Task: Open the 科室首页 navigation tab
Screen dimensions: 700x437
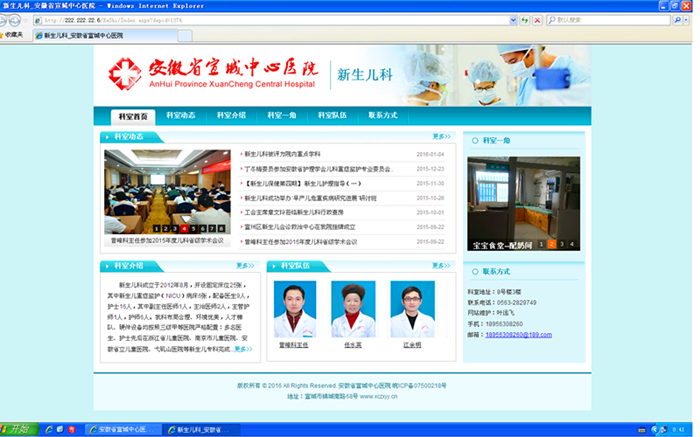Action: tap(133, 117)
